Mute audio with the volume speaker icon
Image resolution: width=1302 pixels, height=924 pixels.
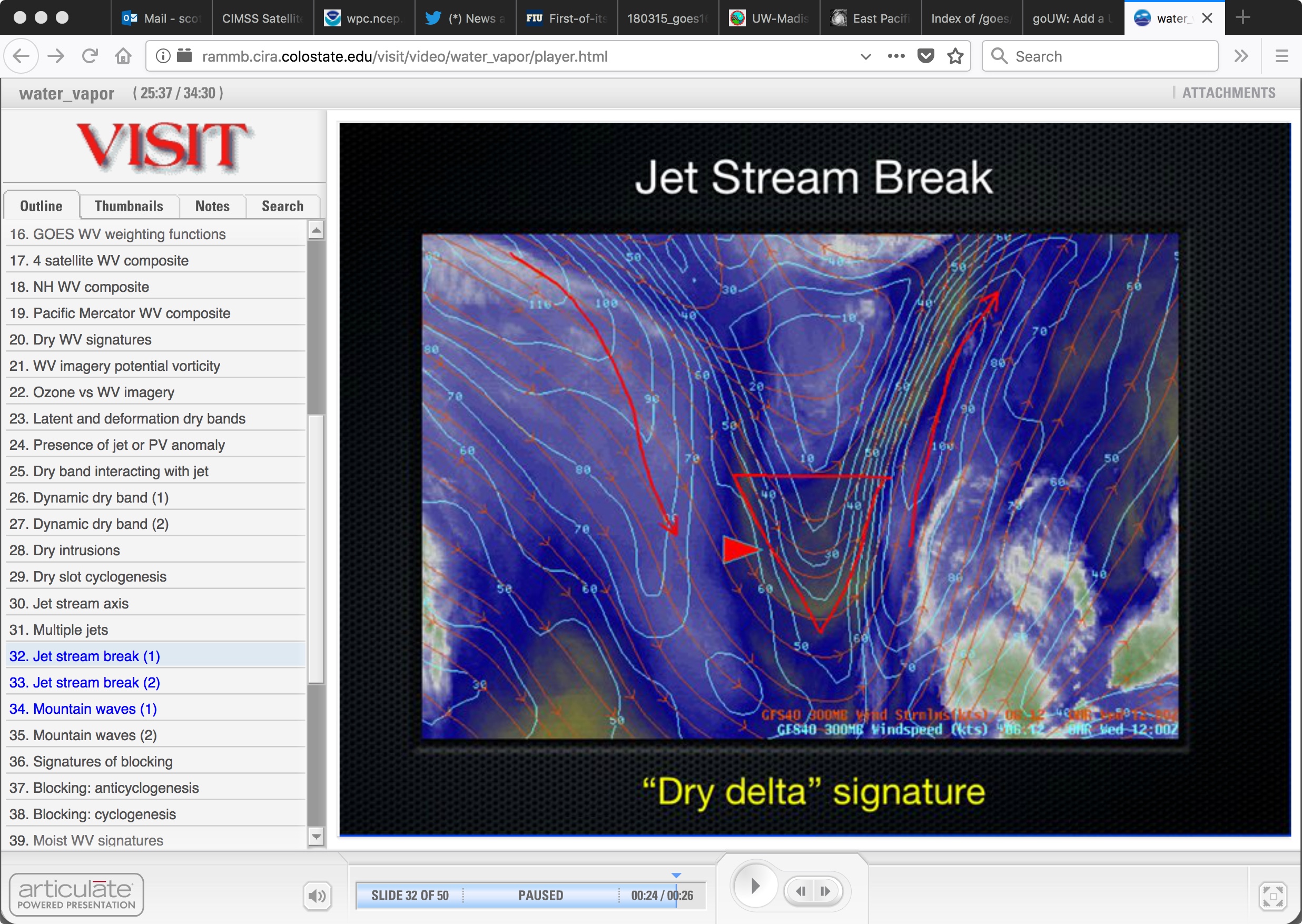(x=317, y=896)
